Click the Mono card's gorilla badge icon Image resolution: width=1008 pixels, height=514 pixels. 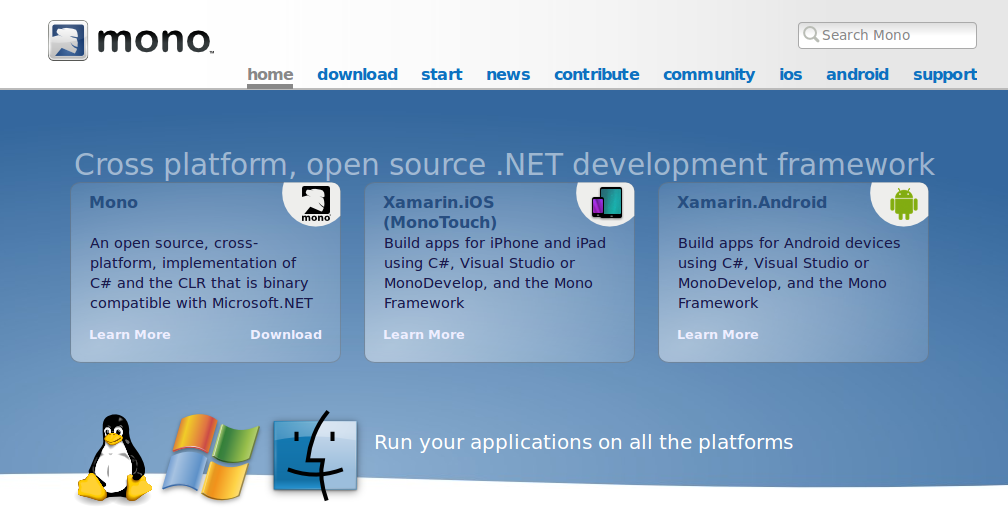coord(316,204)
